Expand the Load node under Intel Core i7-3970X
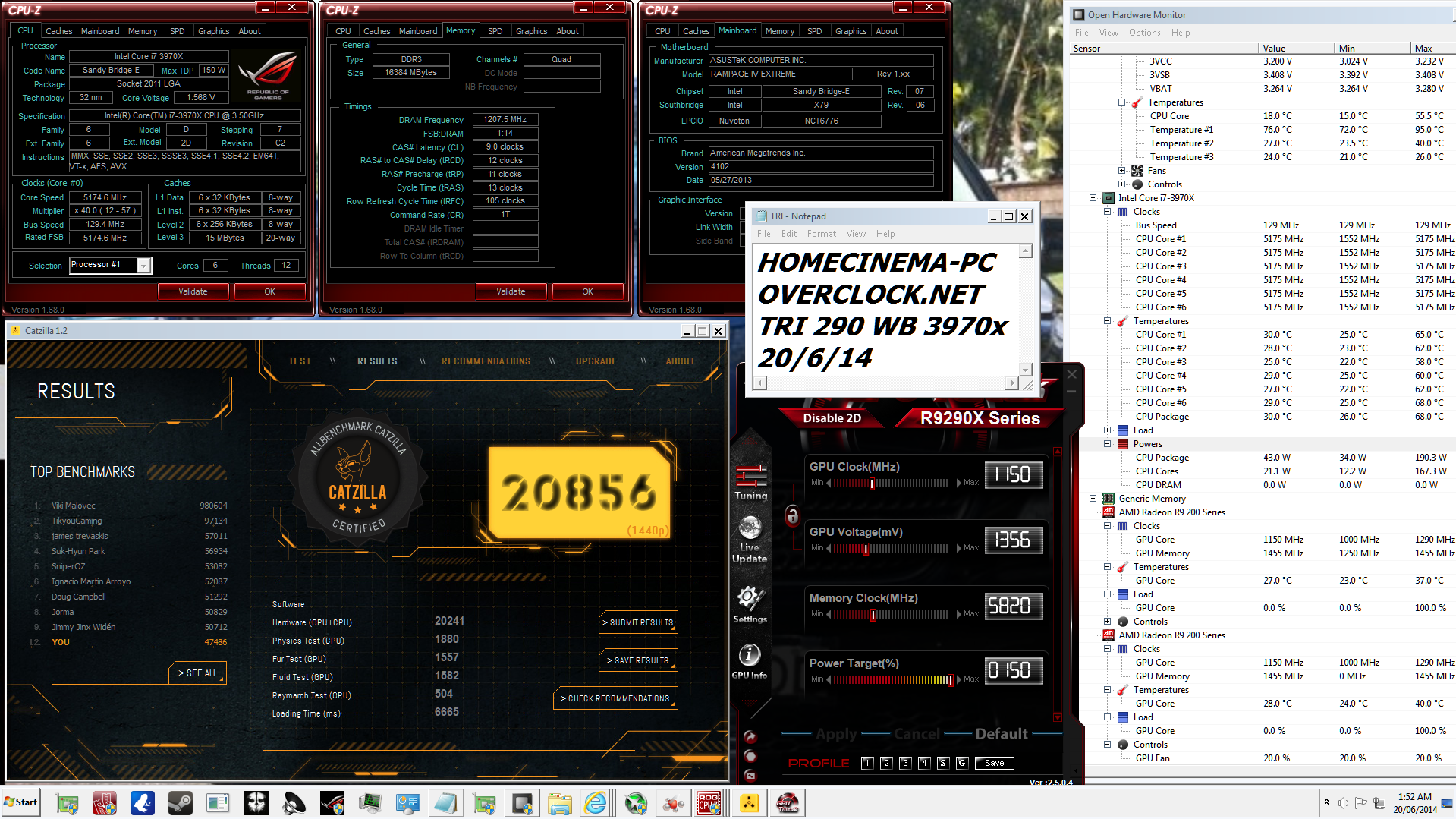1456x819 pixels. (x=1108, y=430)
